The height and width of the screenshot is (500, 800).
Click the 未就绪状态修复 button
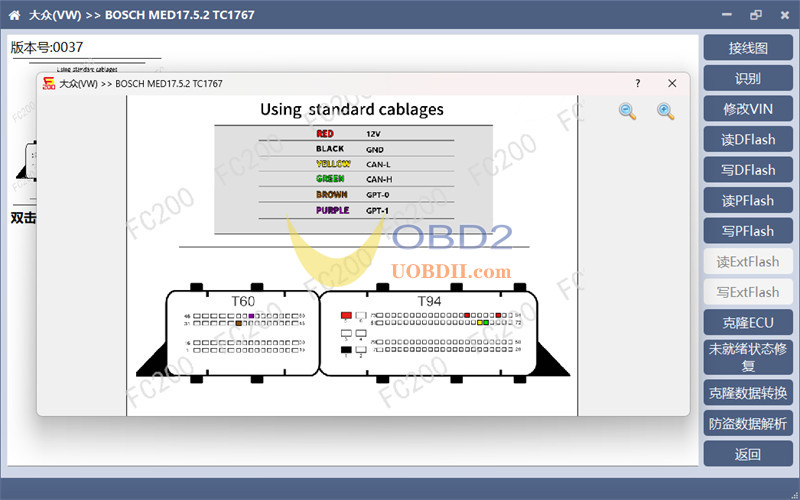(x=748, y=357)
